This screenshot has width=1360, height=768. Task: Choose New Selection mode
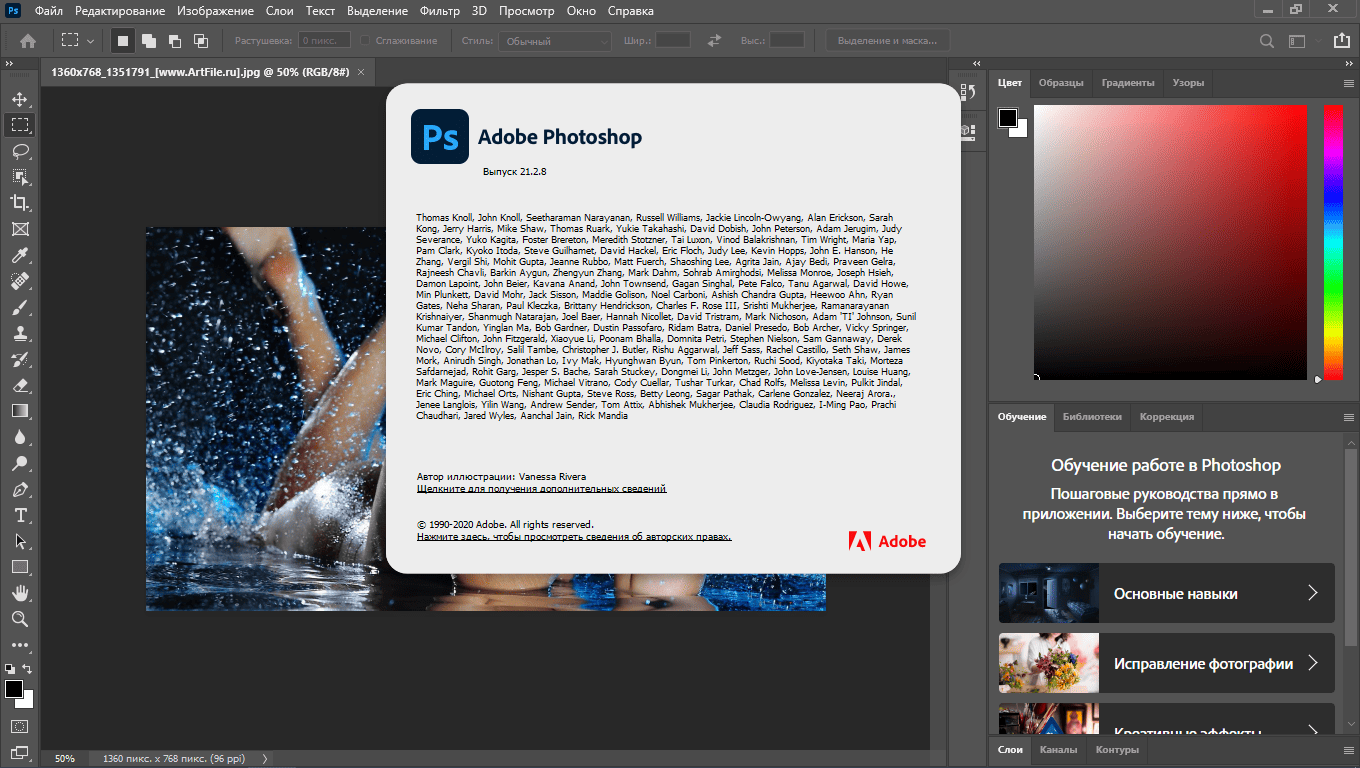pos(123,41)
